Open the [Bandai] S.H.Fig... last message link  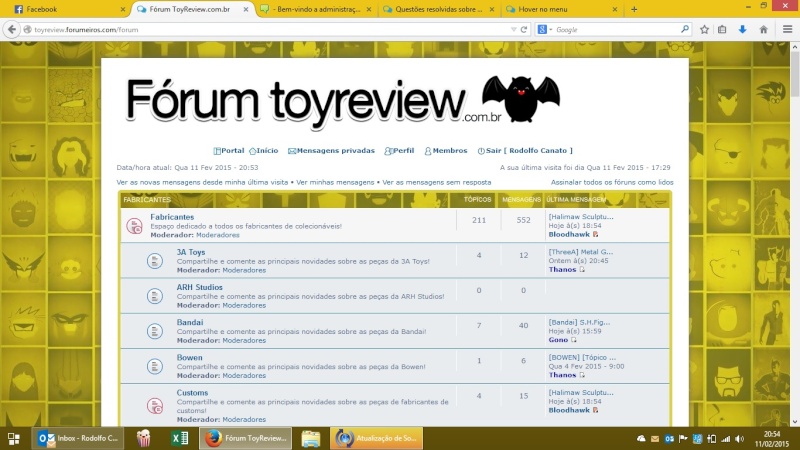click(579, 322)
